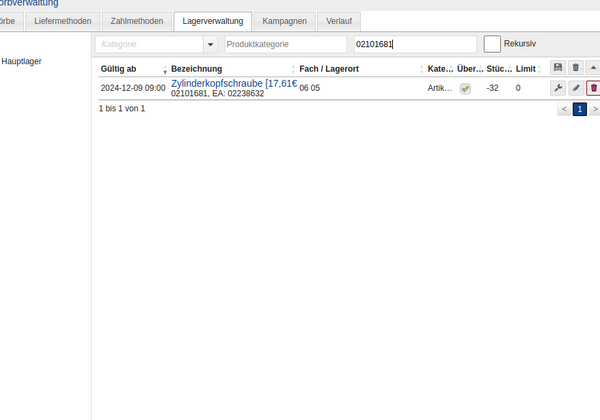Viewport: 600px width, 420px height.
Task: Click the up-arrow icon in table header
Action: pyautogui.click(x=593, y=68)
